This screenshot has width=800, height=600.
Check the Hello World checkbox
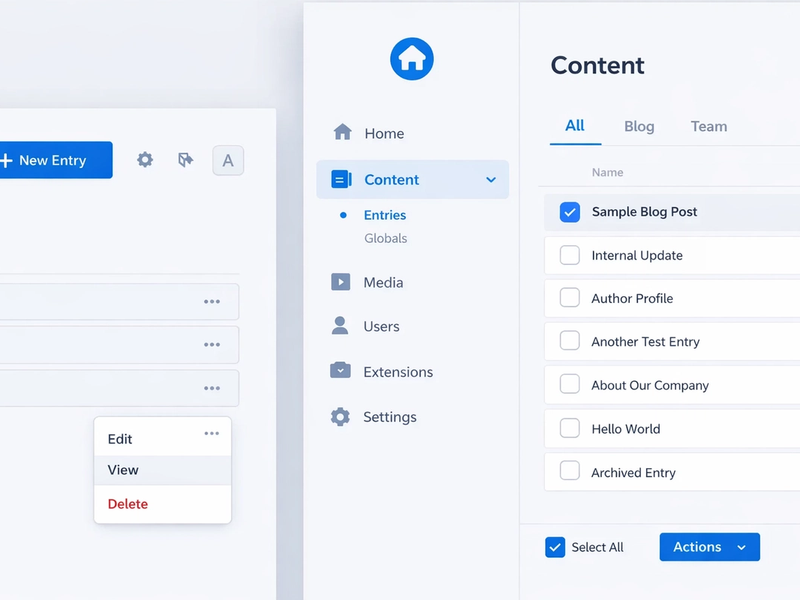[x=569, y=428]
